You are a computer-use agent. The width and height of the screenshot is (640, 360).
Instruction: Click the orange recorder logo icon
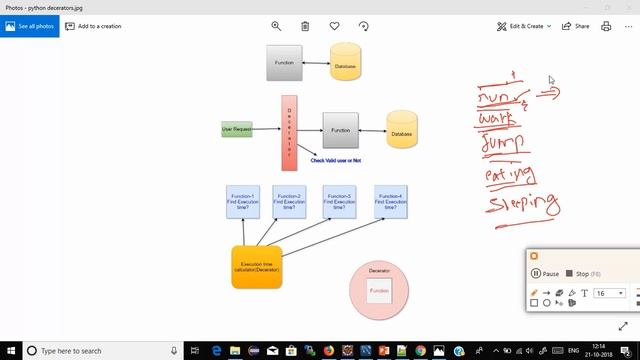[x=534, y=256]
